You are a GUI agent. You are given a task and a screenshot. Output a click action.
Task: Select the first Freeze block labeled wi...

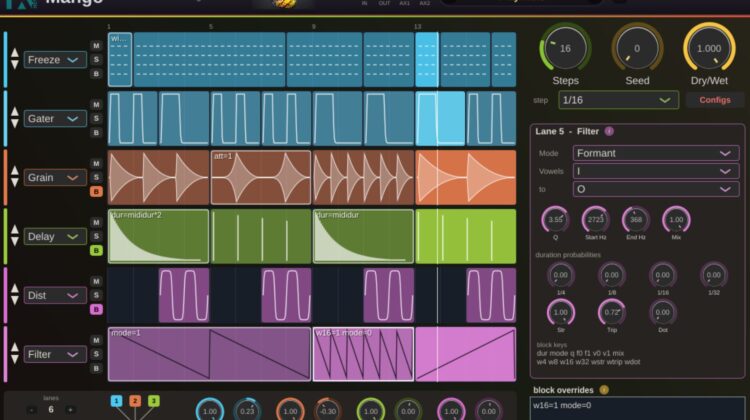coord(120,59)
